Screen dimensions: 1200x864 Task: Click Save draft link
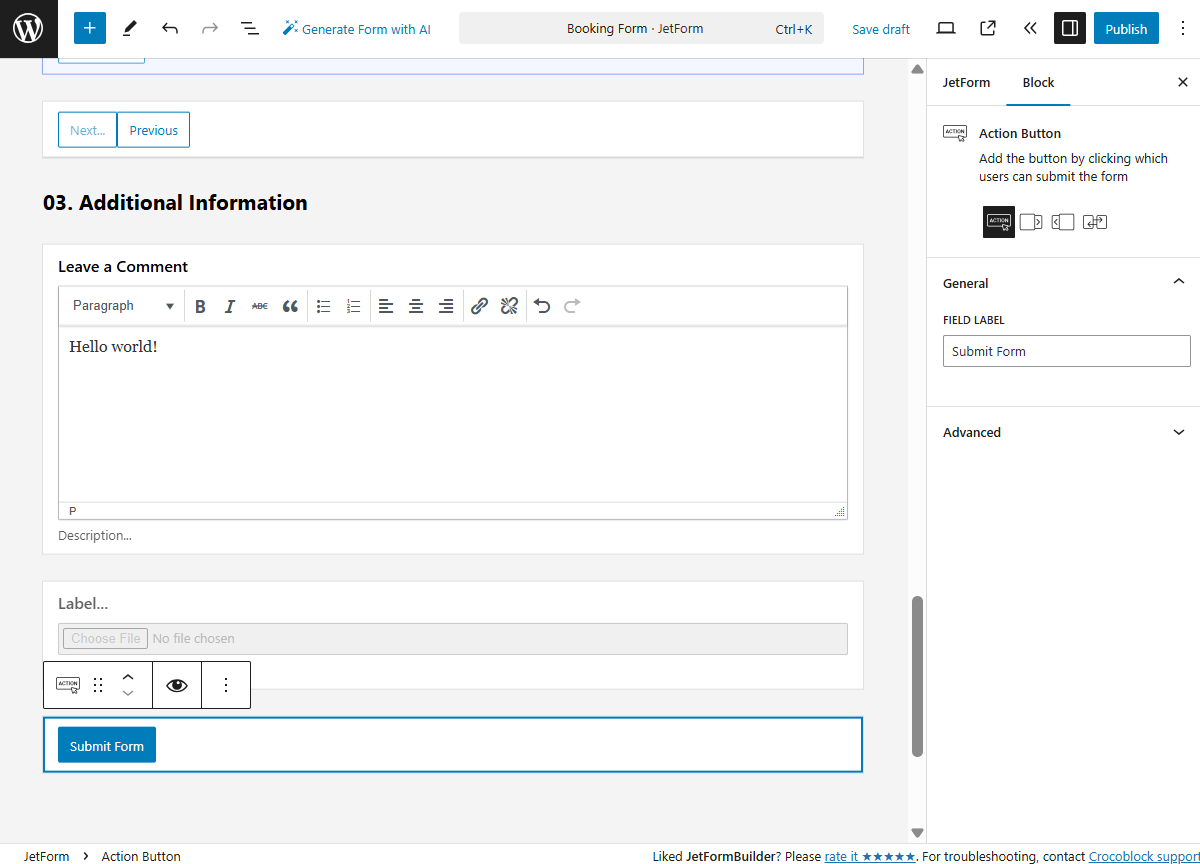pyautogui.click(x=880, y=29)
